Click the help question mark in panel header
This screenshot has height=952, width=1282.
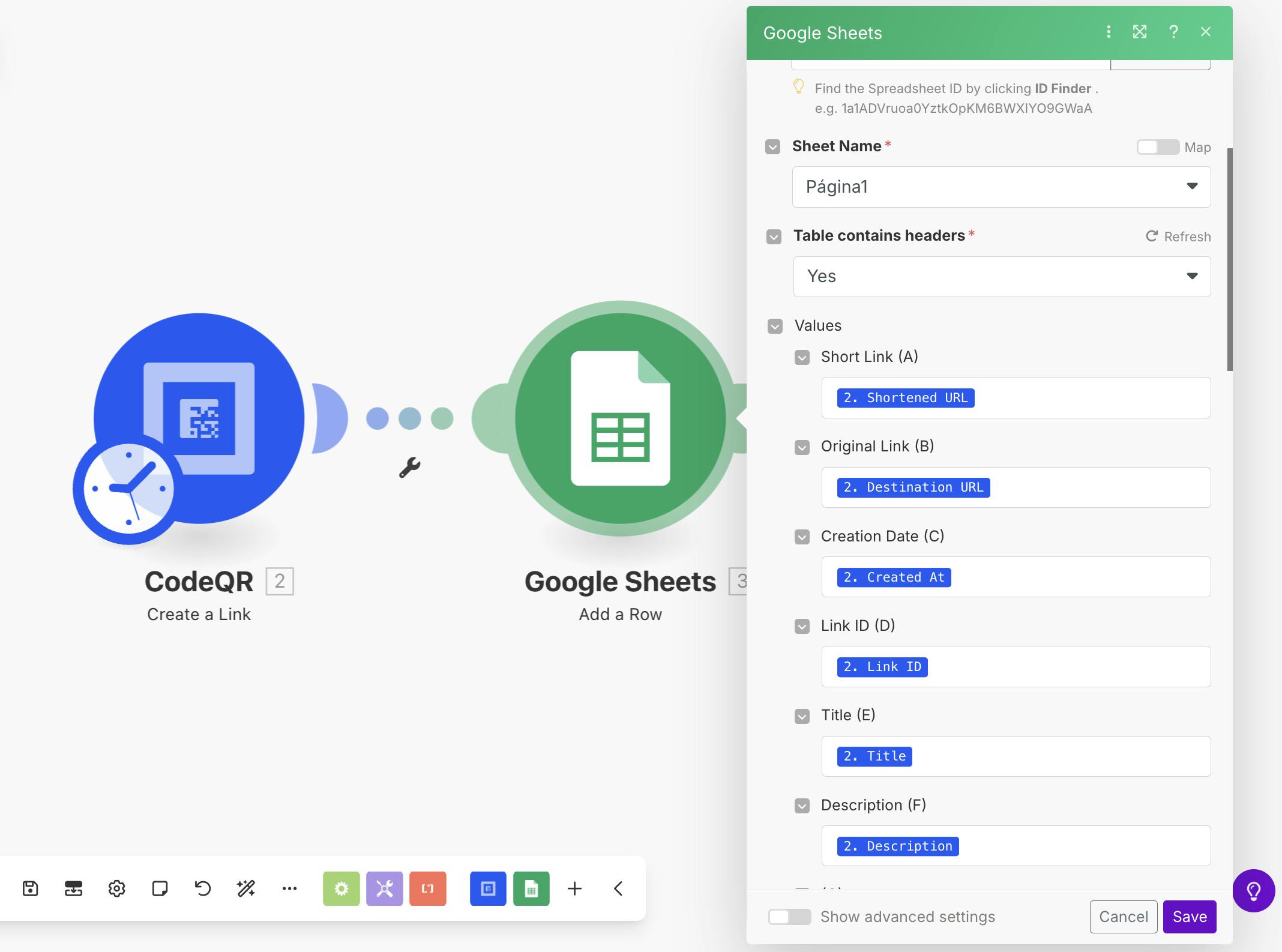click(1173, 32)
